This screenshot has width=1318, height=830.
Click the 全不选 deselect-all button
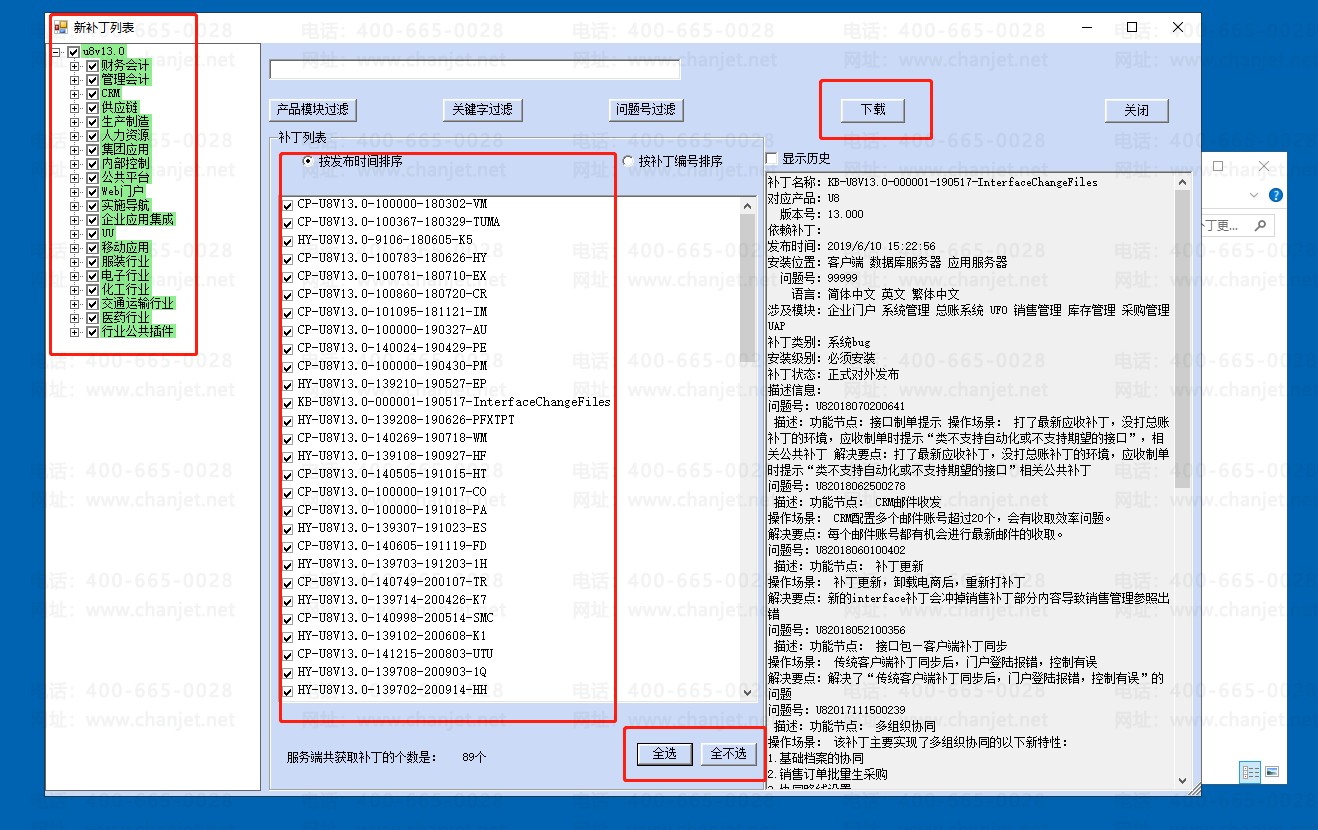[728, 754]
